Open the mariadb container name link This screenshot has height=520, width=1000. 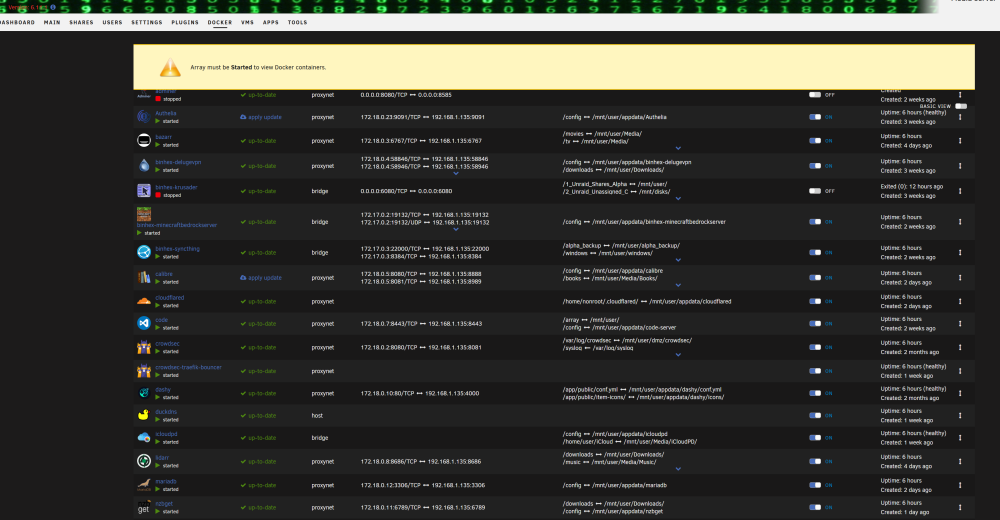point(166,482)
